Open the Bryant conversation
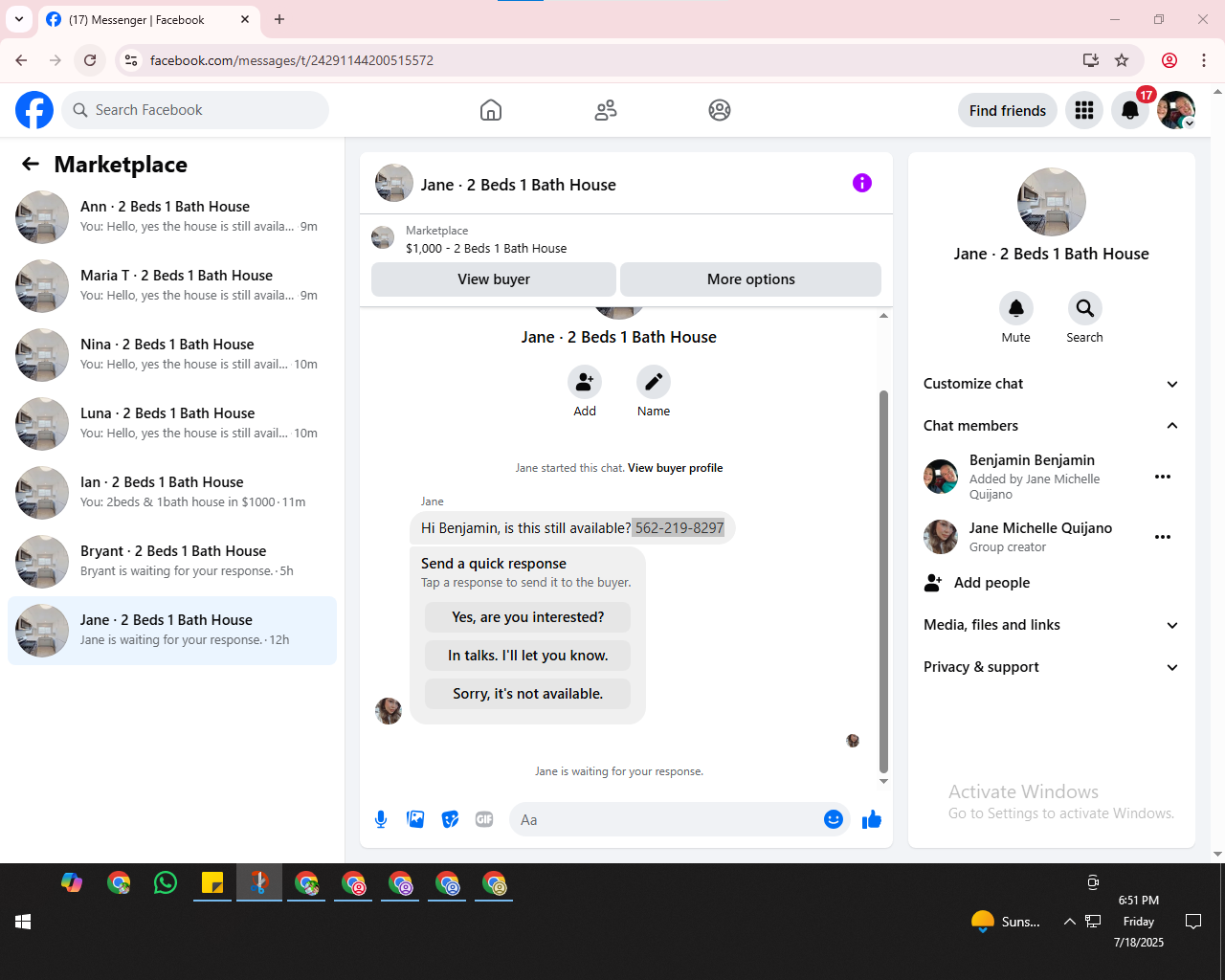 point(172,561)
